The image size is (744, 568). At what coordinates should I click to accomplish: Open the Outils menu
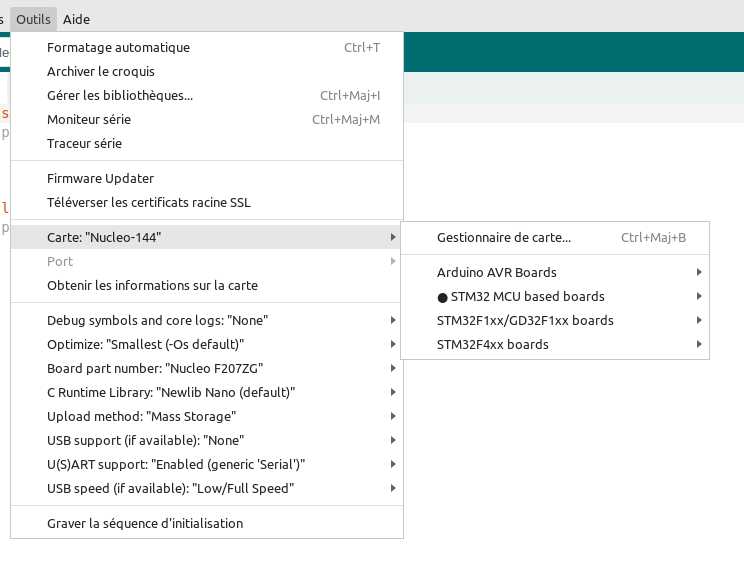(x=34, y=19)
